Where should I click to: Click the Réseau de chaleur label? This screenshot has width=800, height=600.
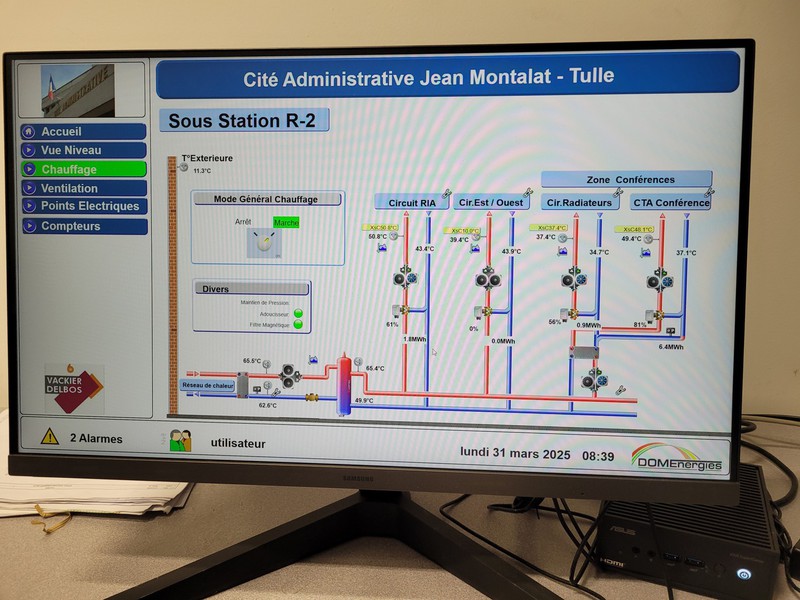(x=207, y=384)
